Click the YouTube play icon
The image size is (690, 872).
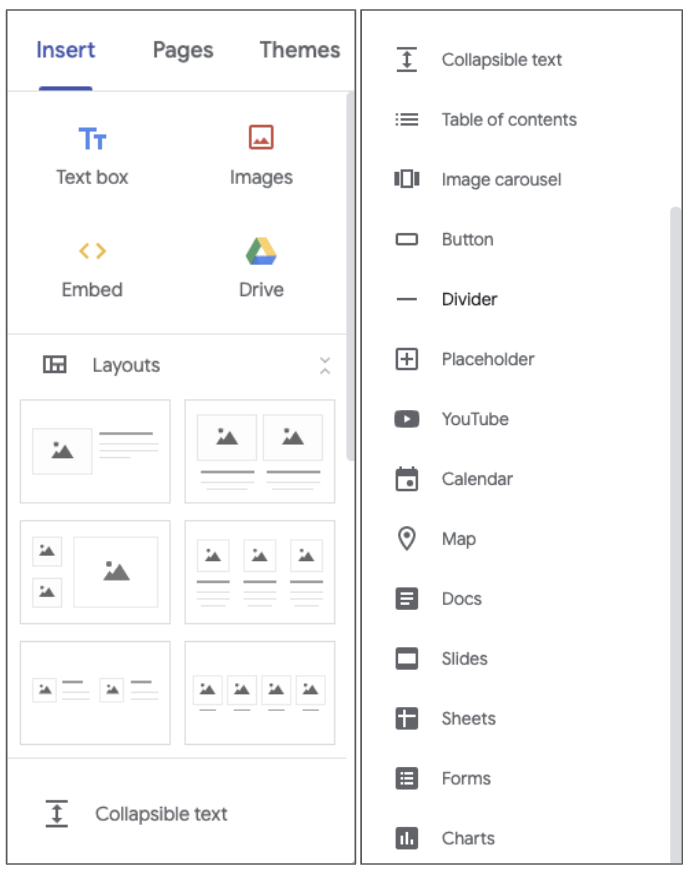407,419
